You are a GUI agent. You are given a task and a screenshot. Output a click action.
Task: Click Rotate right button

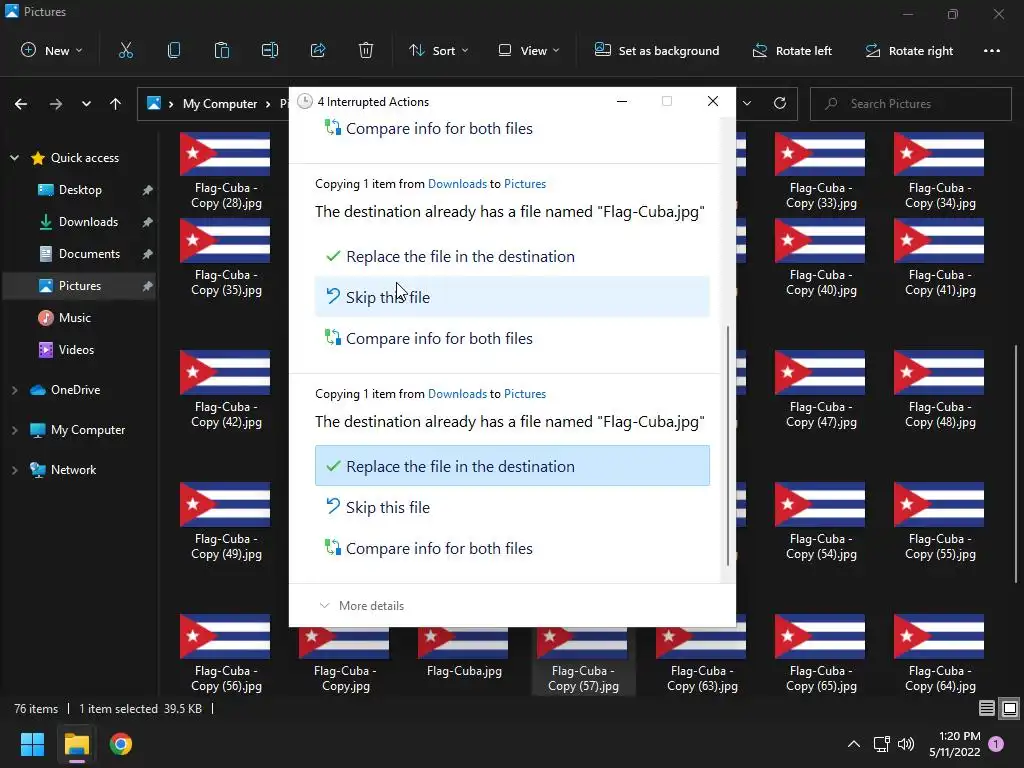click(909, 50)
